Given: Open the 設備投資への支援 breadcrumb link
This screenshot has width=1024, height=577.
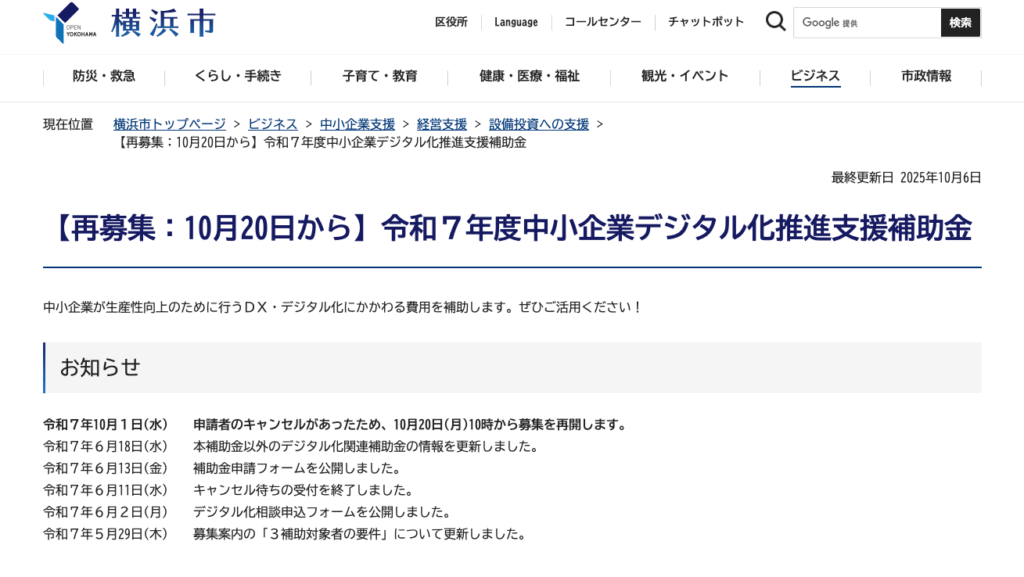Looking at the screenshot, I should pyautogui.click(x=539, y=124).
